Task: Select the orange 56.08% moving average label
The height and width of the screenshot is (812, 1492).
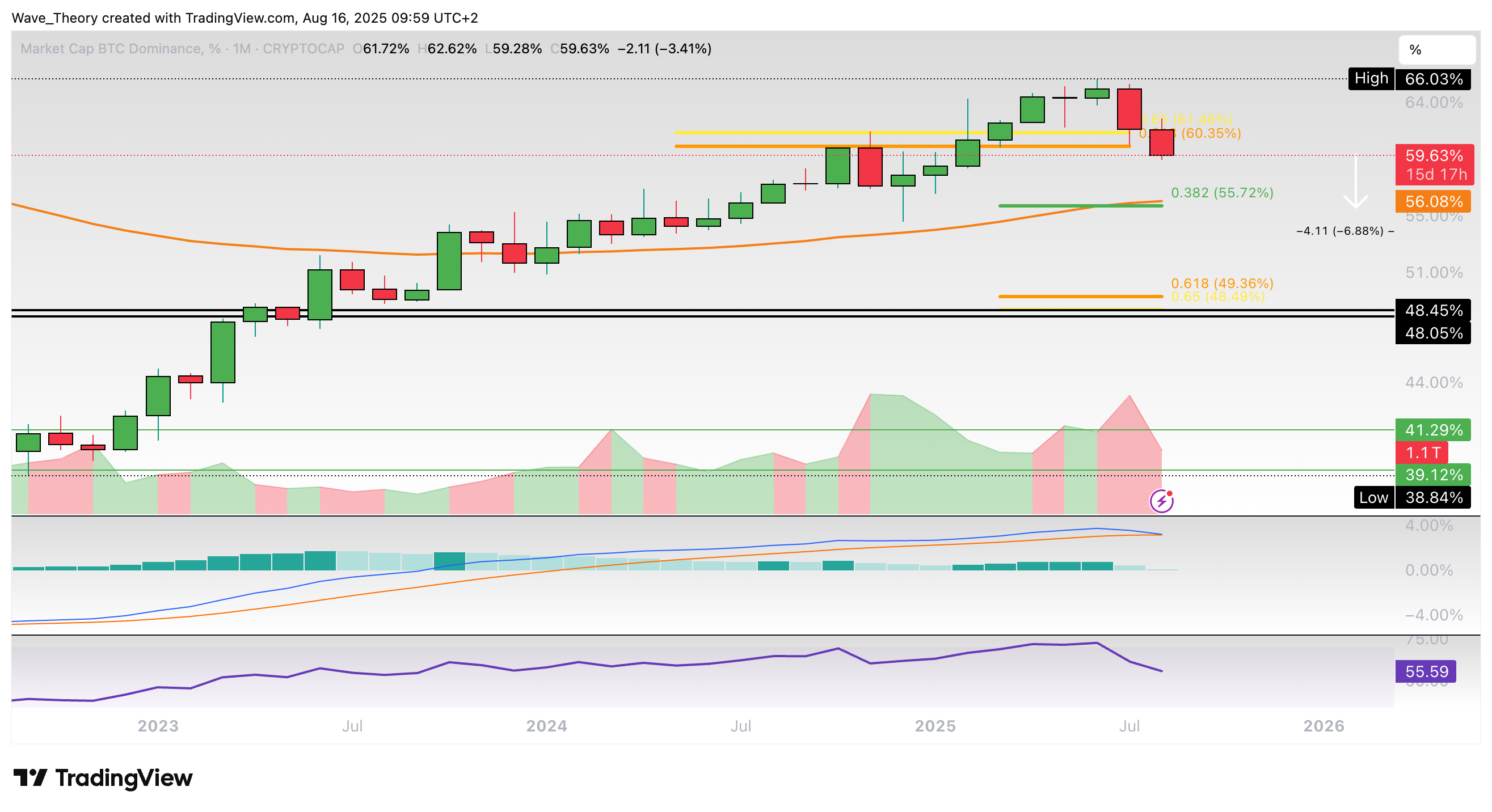Action: [1433, 202]
